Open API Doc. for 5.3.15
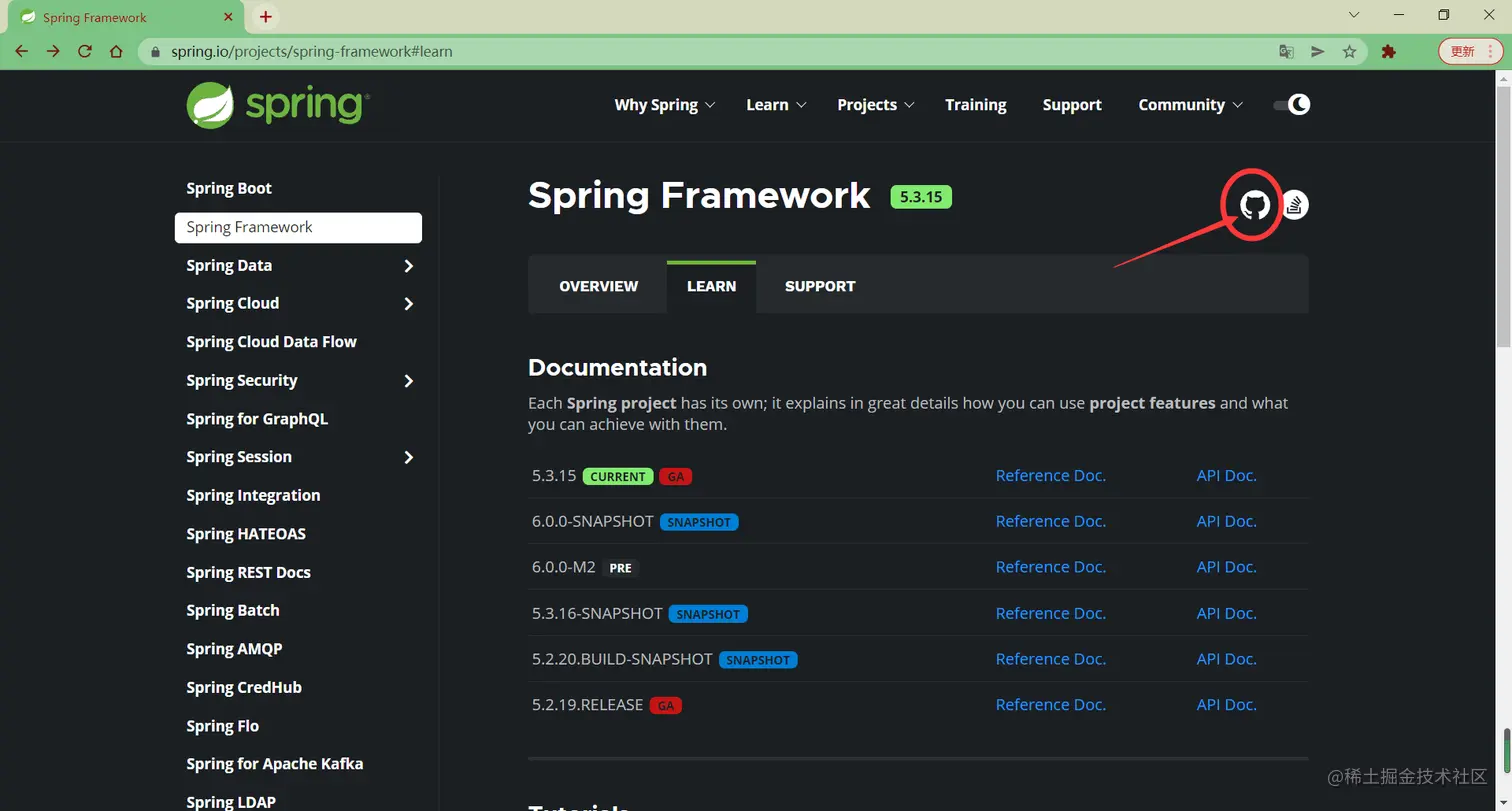The width and height of the screenshot is (1512, 811). coord(1227,475)
